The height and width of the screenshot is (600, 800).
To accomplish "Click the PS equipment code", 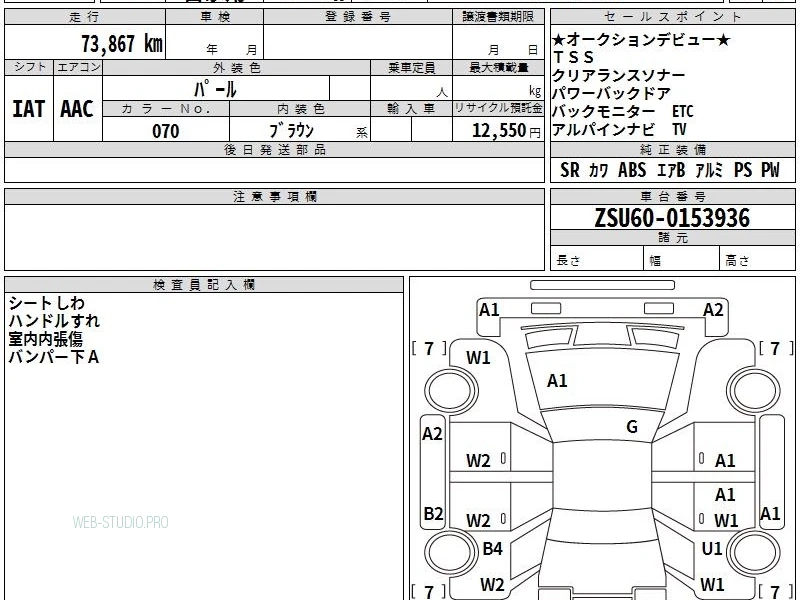I will (x=743, y=170).
